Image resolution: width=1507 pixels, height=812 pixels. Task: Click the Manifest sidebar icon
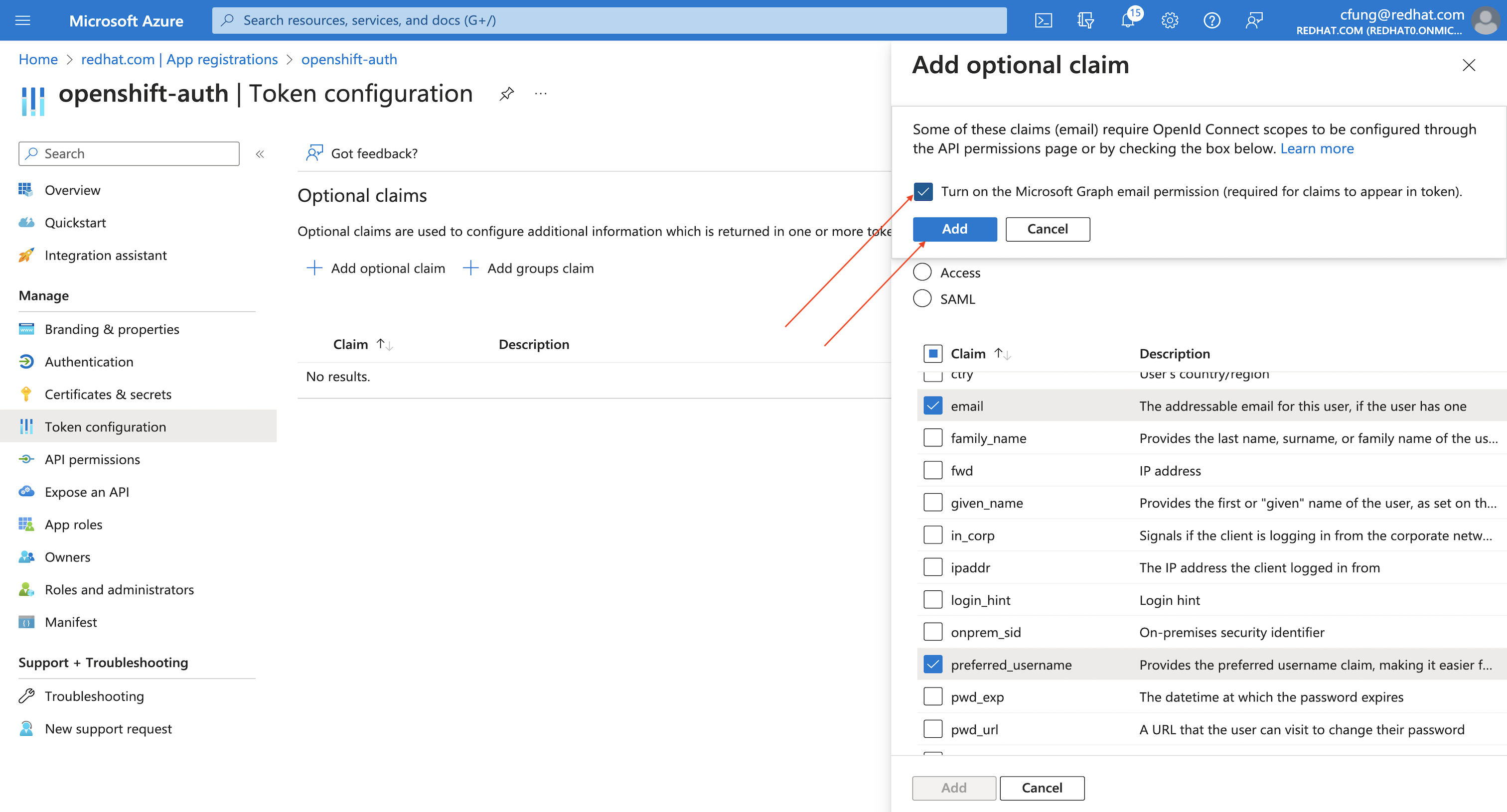point(27,621)
